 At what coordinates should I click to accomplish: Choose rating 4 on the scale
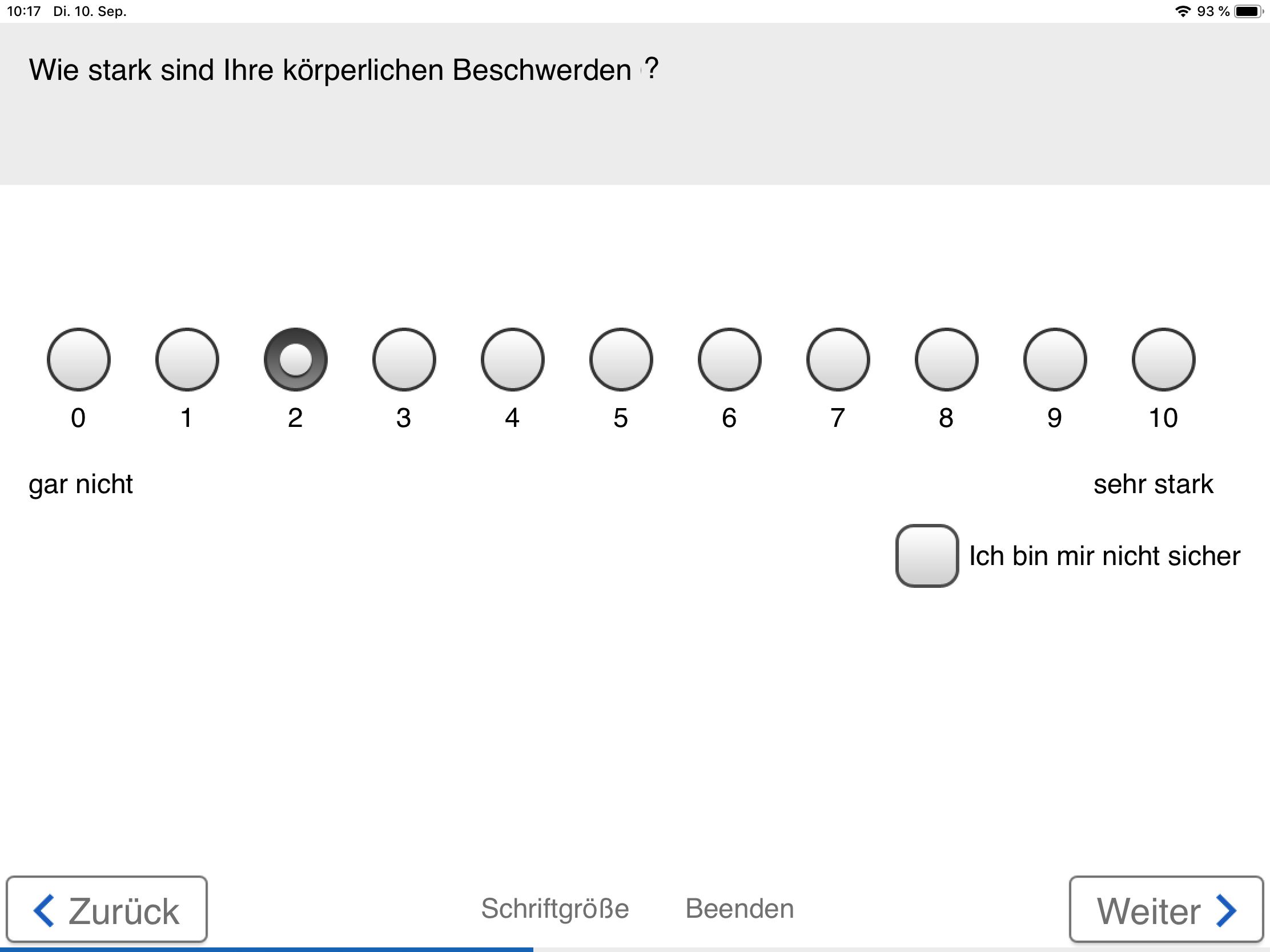pos(513,360)
